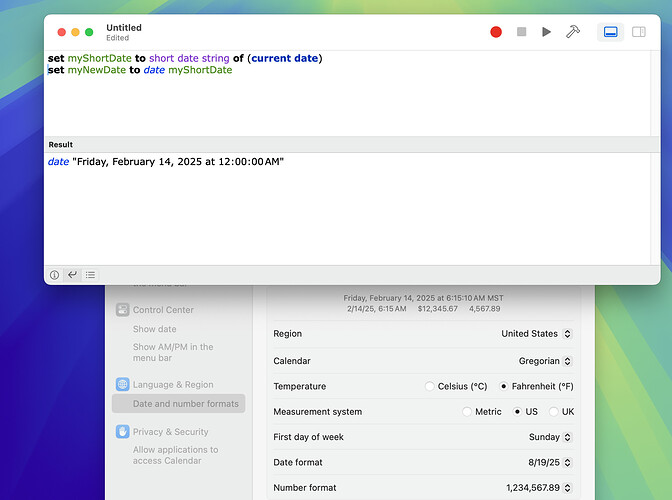The width and height of the screenshot is (672, 500).
Task: Open Control Center settings entry
Action: pos(163,310)
